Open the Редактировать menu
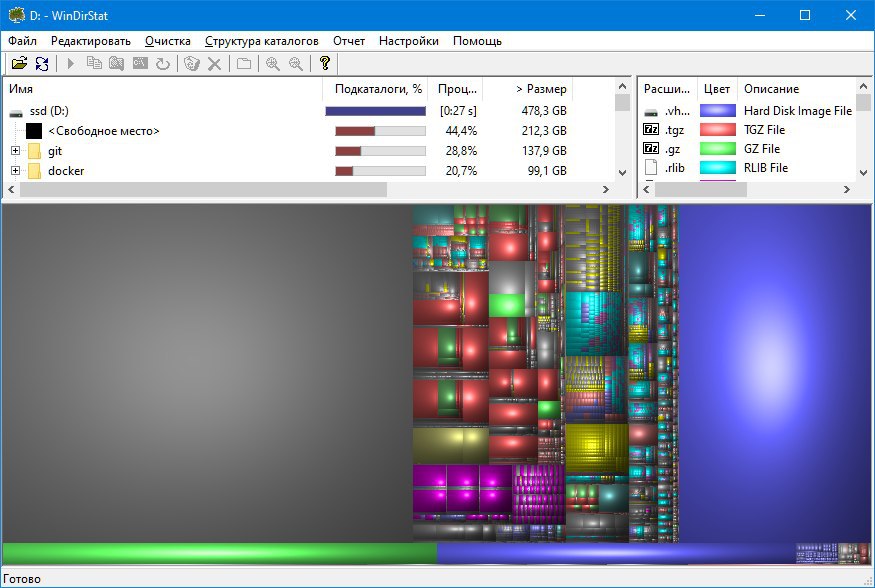 90,41
